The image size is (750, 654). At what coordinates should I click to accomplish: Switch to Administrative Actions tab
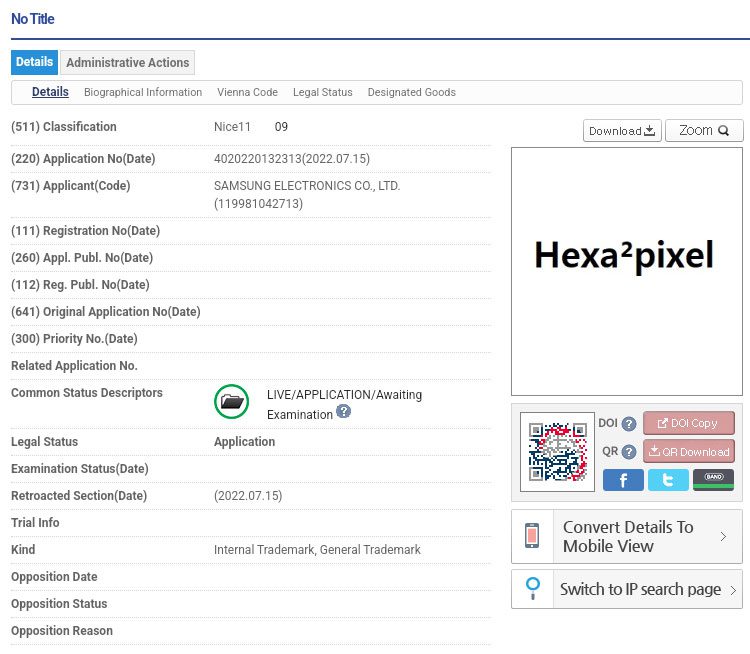point(127,62)
